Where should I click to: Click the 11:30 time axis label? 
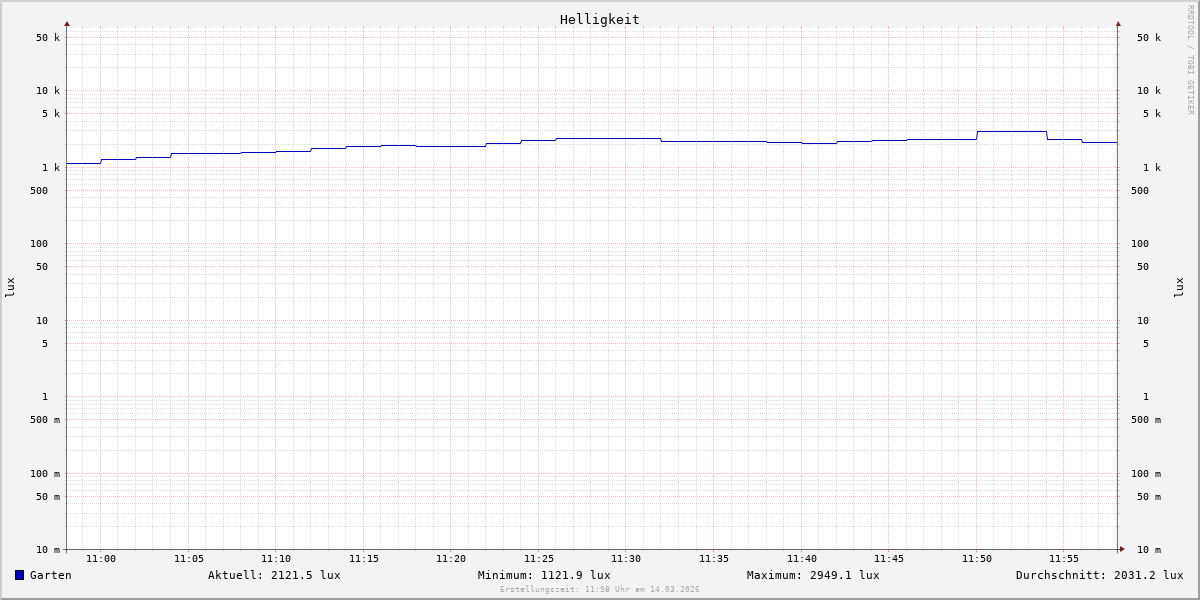[x=626, y=559]
